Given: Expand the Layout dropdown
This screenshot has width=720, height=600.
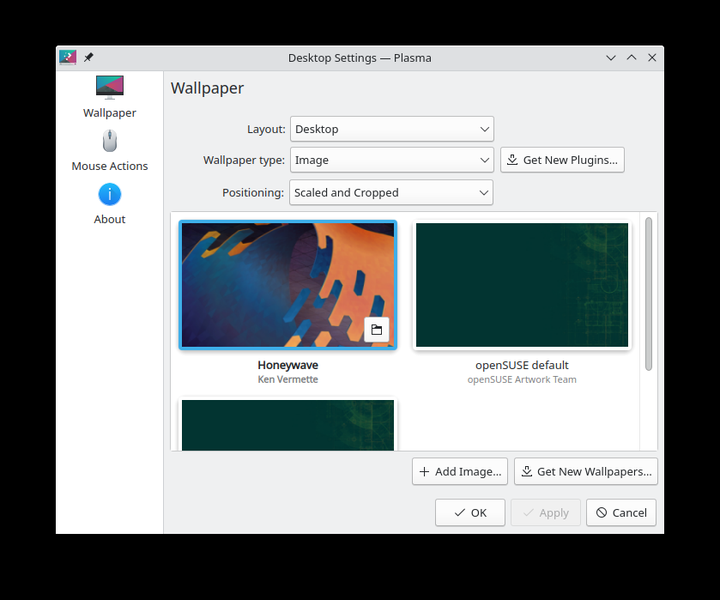Looking at the screenshot, I should (392, 129).
